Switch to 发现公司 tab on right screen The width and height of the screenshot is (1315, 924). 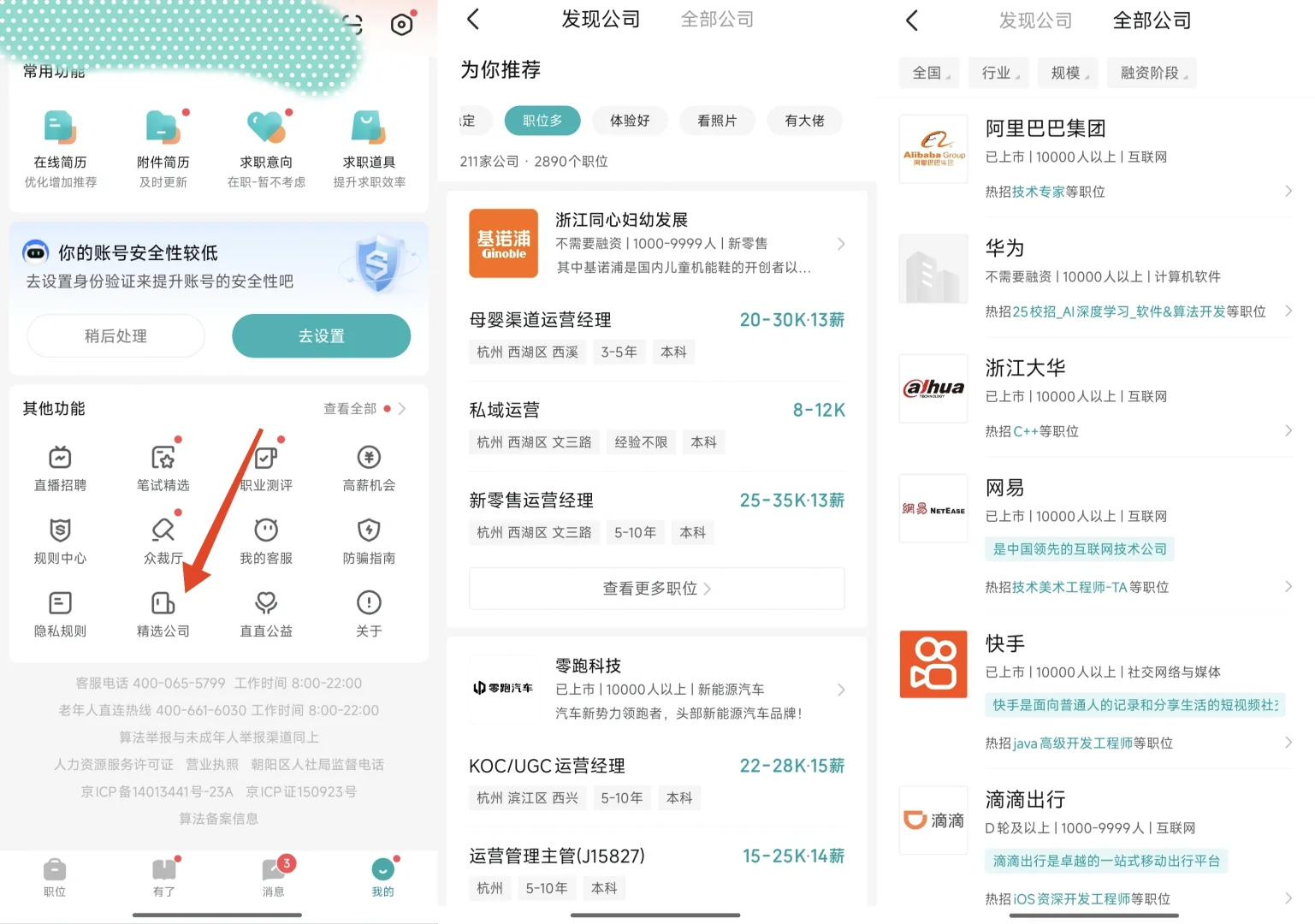pyautogui.click(x=1035, y=21)
